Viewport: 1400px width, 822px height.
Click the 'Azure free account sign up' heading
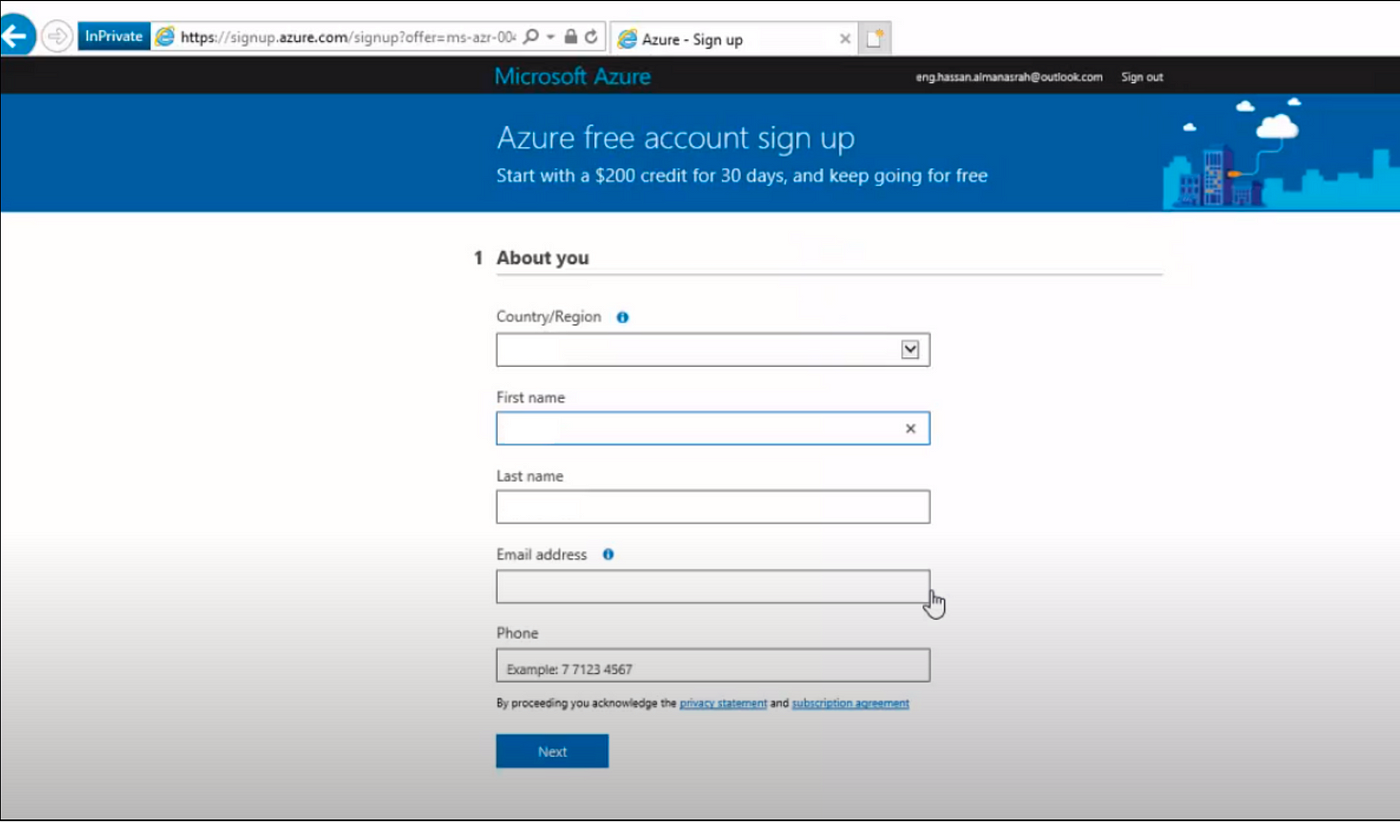tap(676, 138)
